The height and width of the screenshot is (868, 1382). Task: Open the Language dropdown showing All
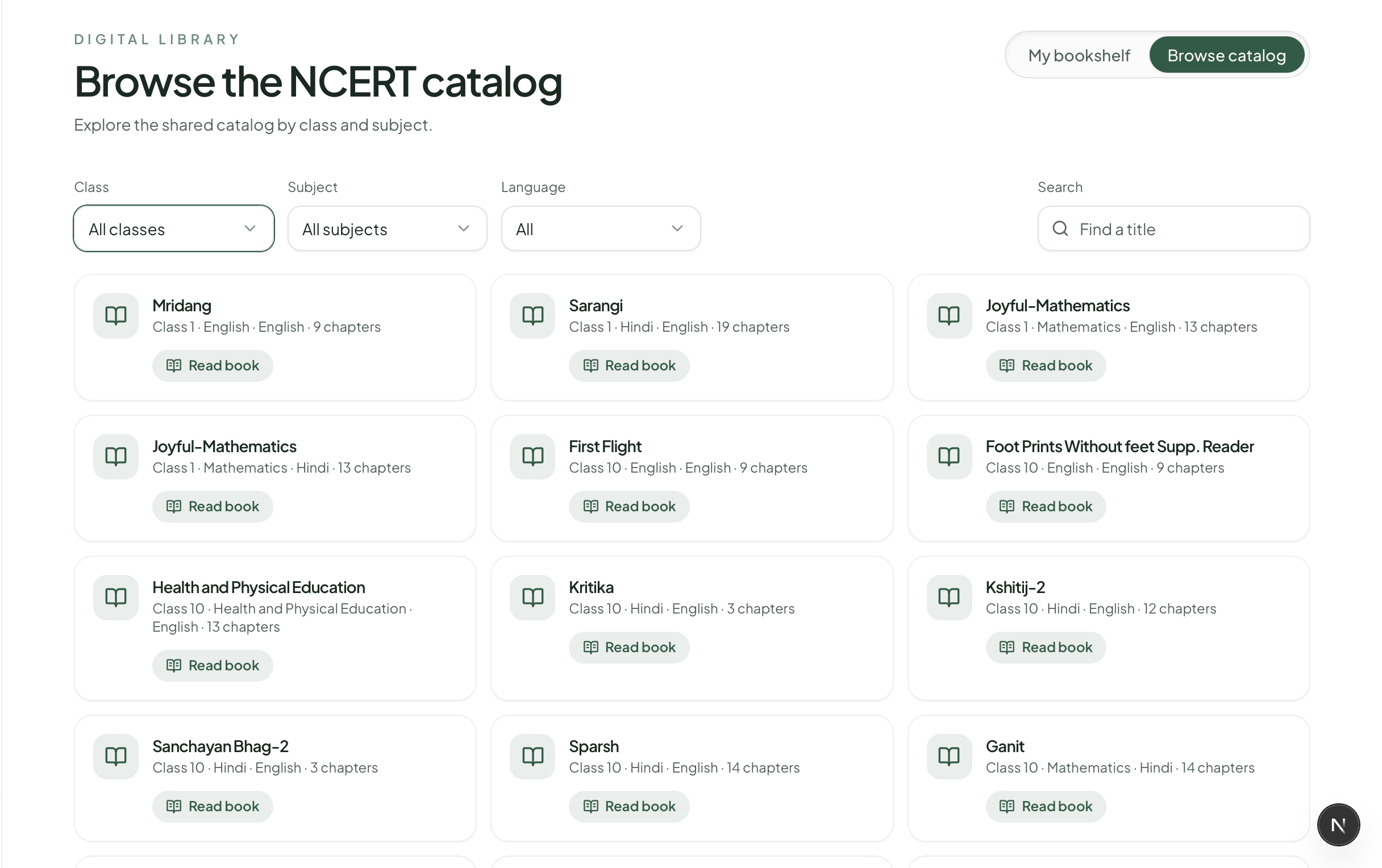601,228
